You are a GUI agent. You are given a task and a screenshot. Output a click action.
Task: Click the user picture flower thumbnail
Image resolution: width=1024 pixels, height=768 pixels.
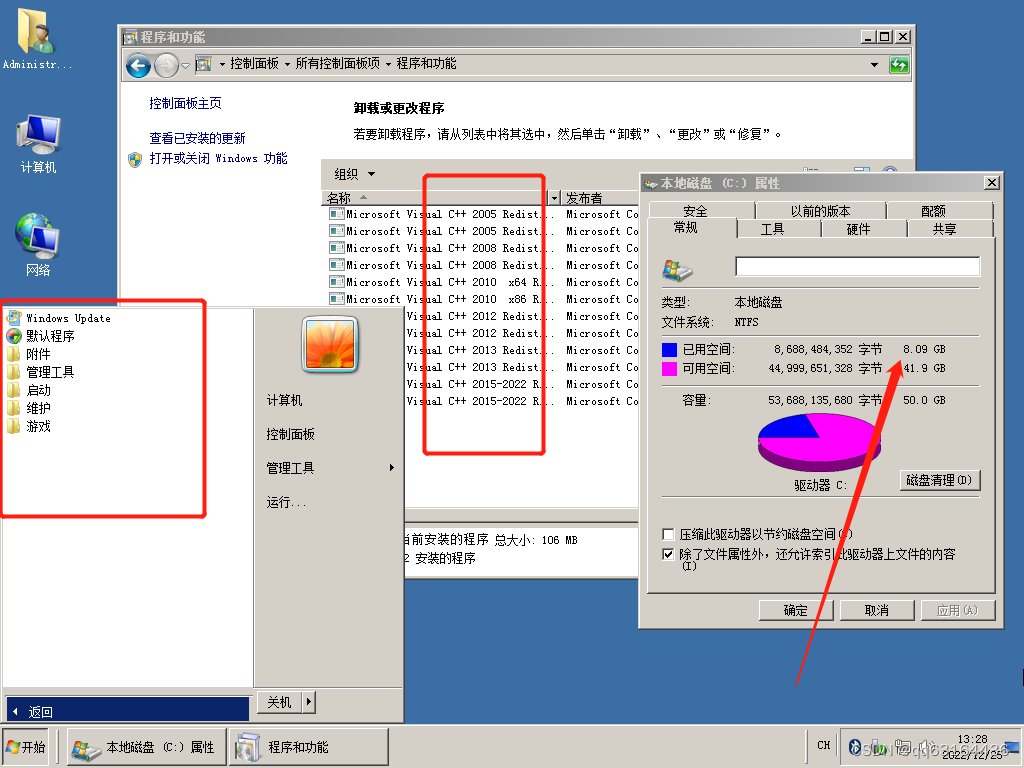click(x=330, y=344)
